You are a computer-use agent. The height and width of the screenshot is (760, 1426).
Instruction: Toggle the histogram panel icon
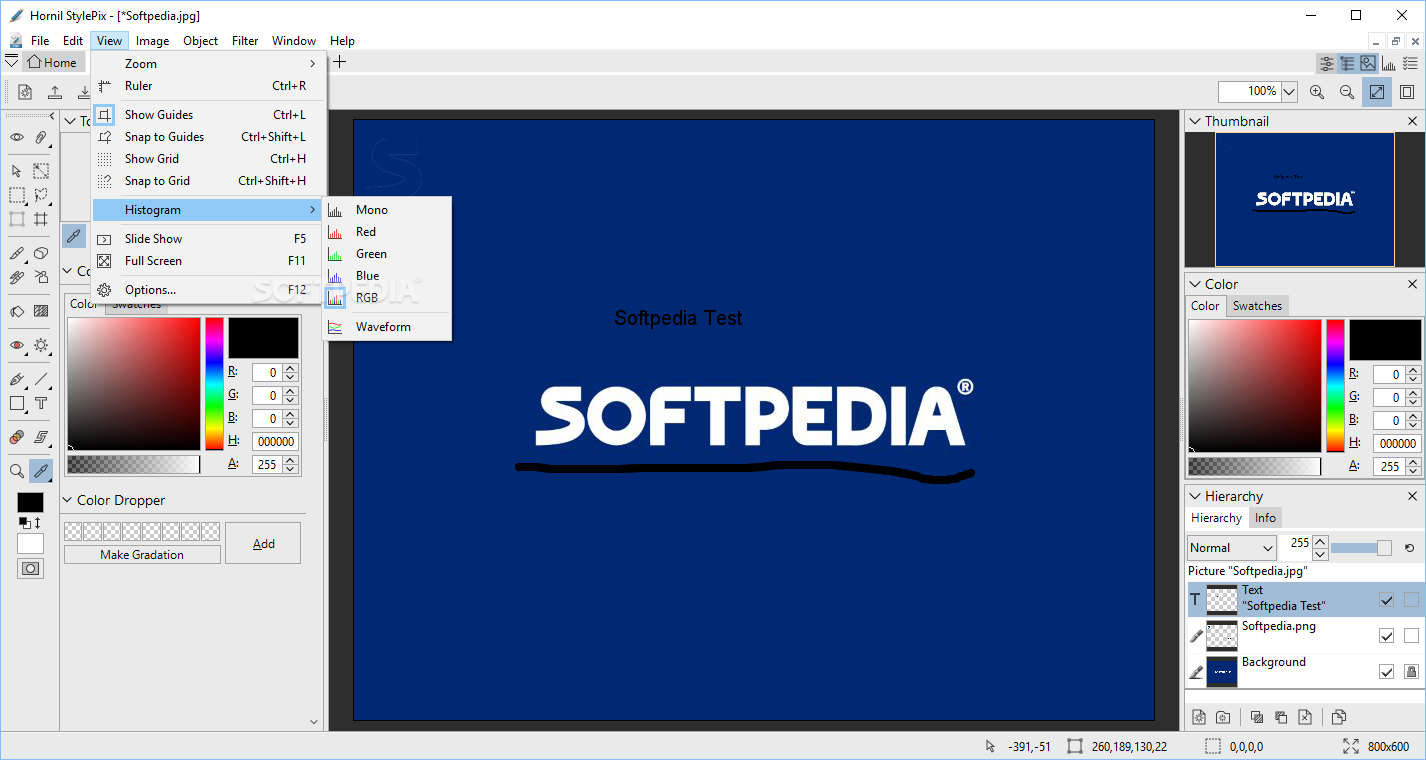[x=1388, y=63]
